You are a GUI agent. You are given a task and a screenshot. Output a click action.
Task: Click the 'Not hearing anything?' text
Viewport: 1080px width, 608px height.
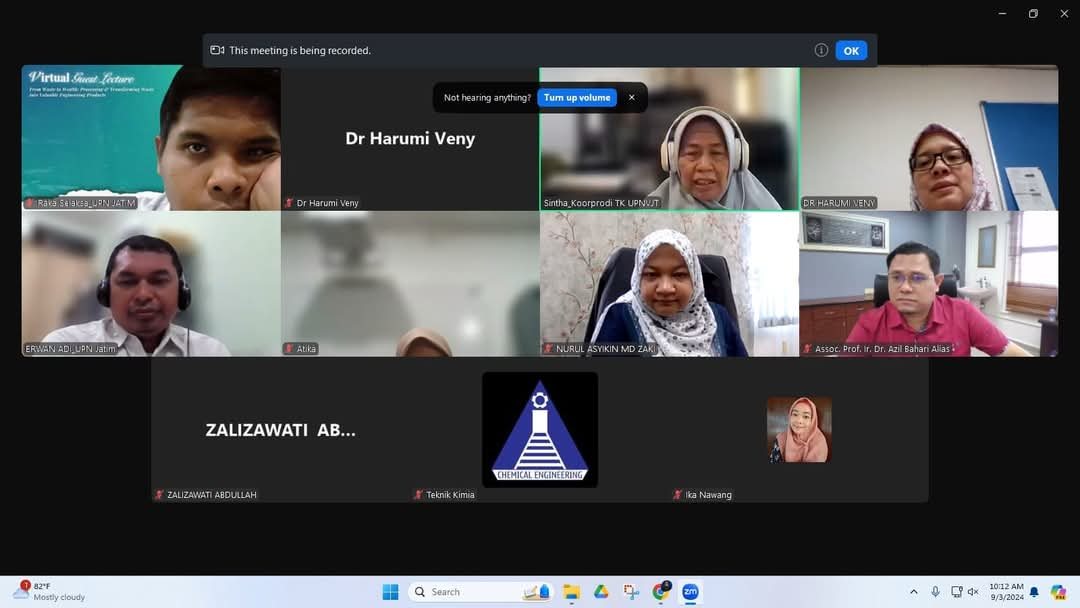487,98
